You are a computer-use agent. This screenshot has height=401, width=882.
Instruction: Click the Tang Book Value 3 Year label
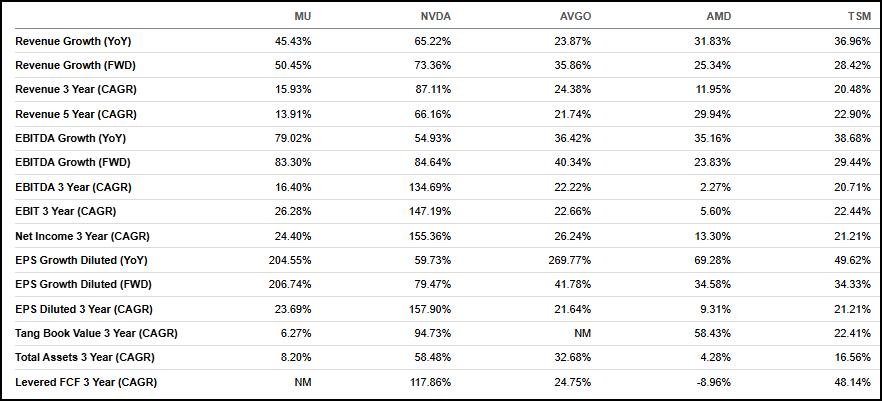(96, 333)
